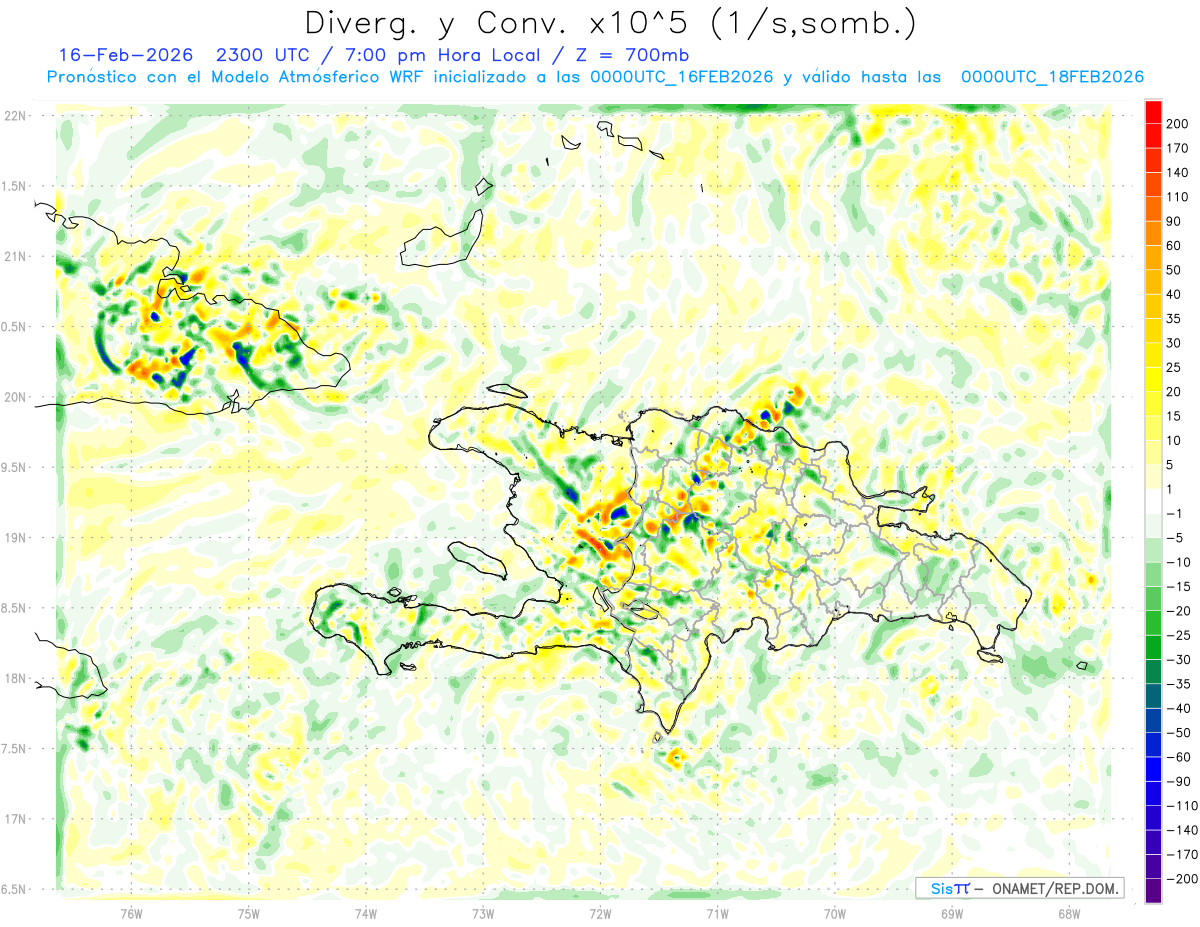Click the positive "35" legend value
The image size is (1200, 927).
pyautogui.click(x=1174, y=319)
